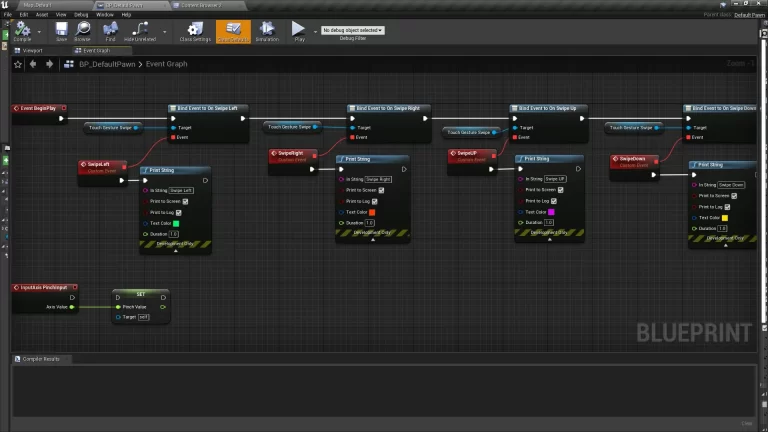Viewport: 768px width, 432px height.
Task: Click the Find toolbar icon
Action: coord(110,31)
